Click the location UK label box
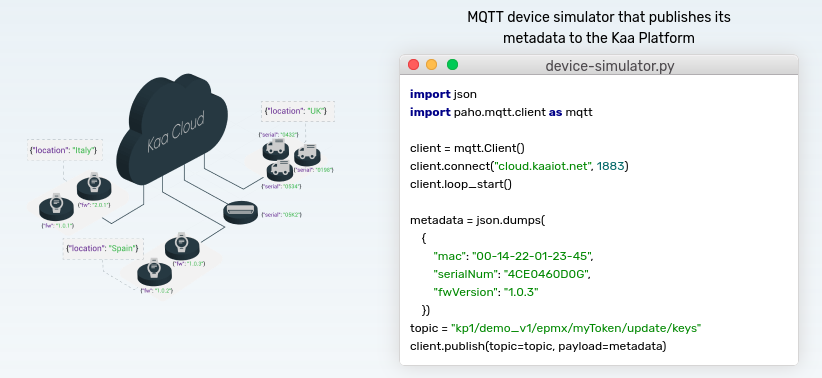The image size is (822, 378). coord(298,111)
